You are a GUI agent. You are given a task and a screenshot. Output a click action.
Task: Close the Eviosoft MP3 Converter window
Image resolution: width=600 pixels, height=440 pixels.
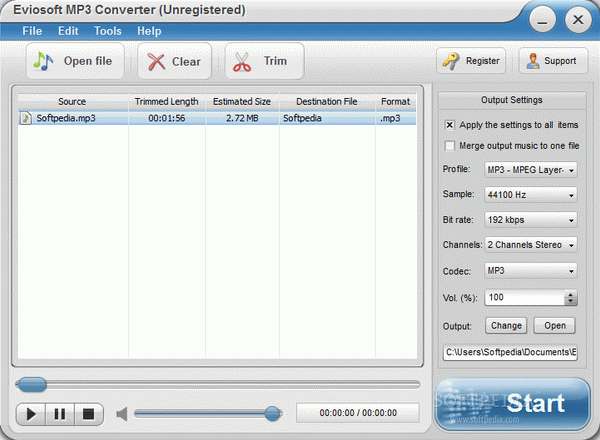tap(578, 20)
